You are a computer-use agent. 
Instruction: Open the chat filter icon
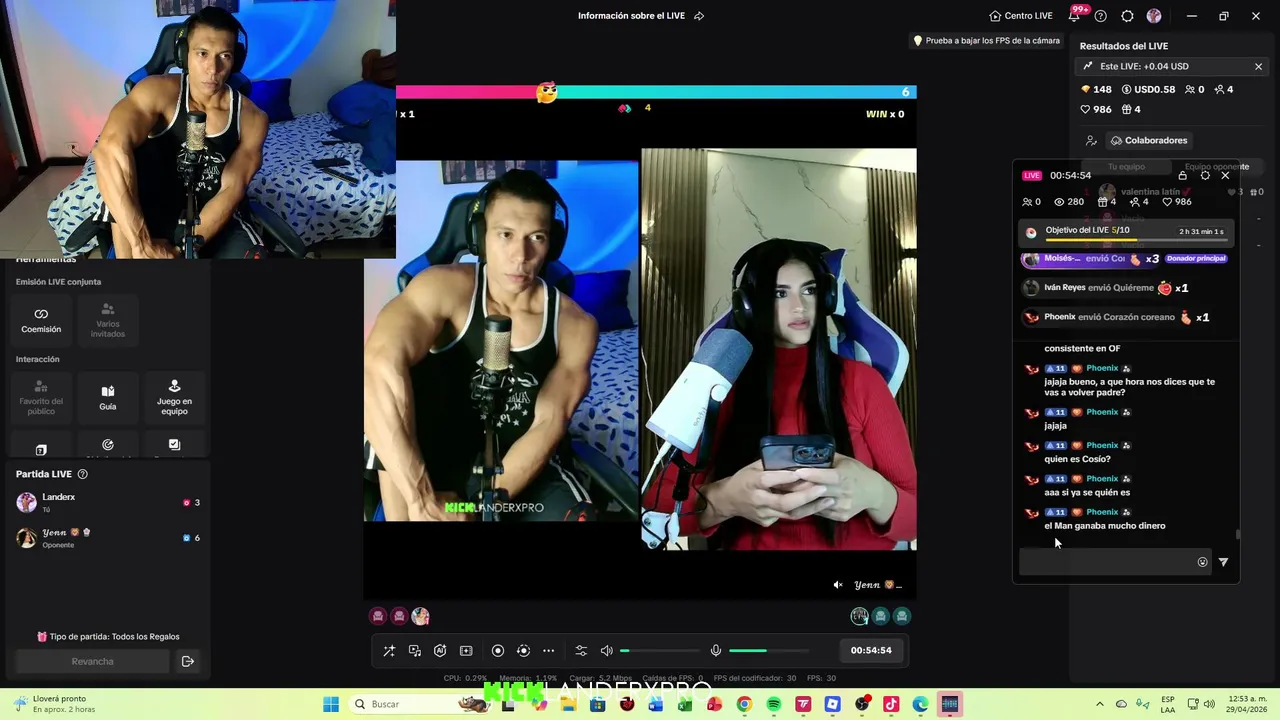1223,562
